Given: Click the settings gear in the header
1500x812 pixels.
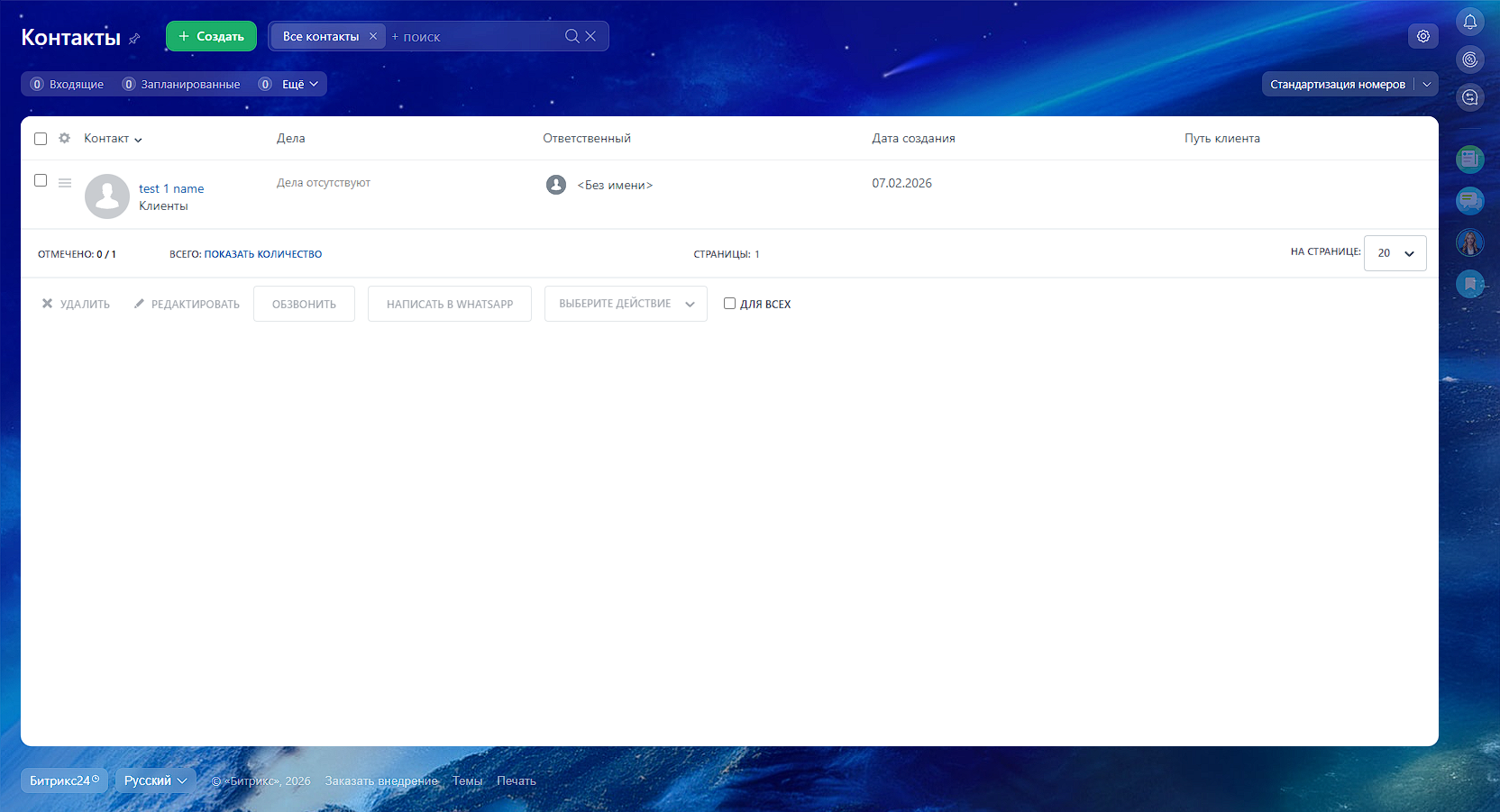Looking at the screenshot, I should (x=1422, y=36).
